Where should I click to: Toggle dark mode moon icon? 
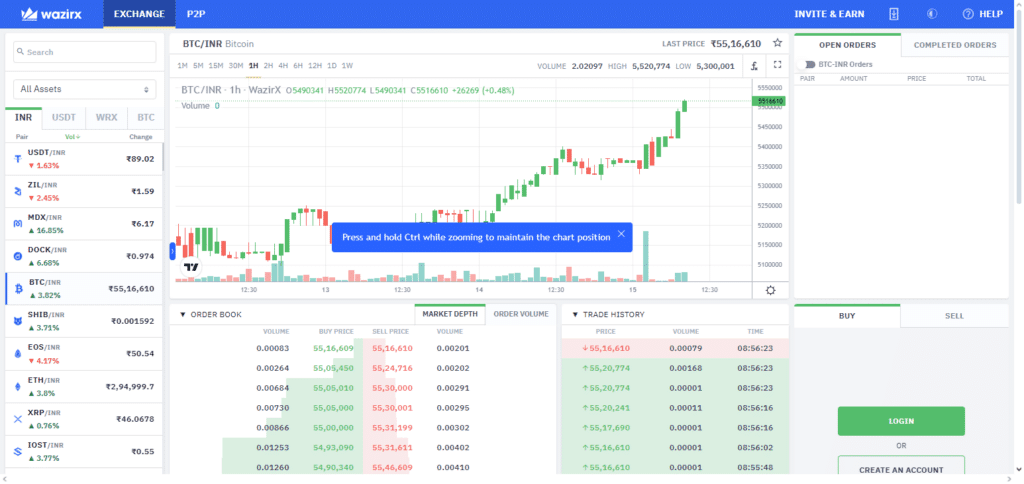click(x=932, y=14)
